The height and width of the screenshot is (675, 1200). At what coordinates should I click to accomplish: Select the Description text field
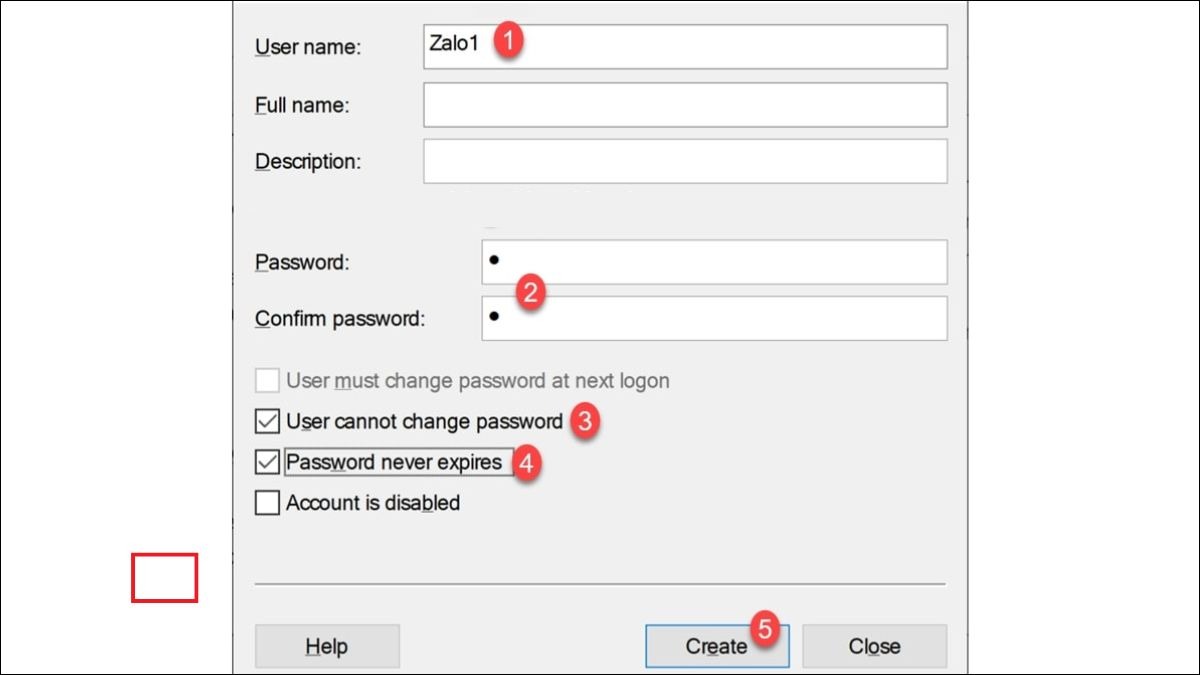click(685, 161)
